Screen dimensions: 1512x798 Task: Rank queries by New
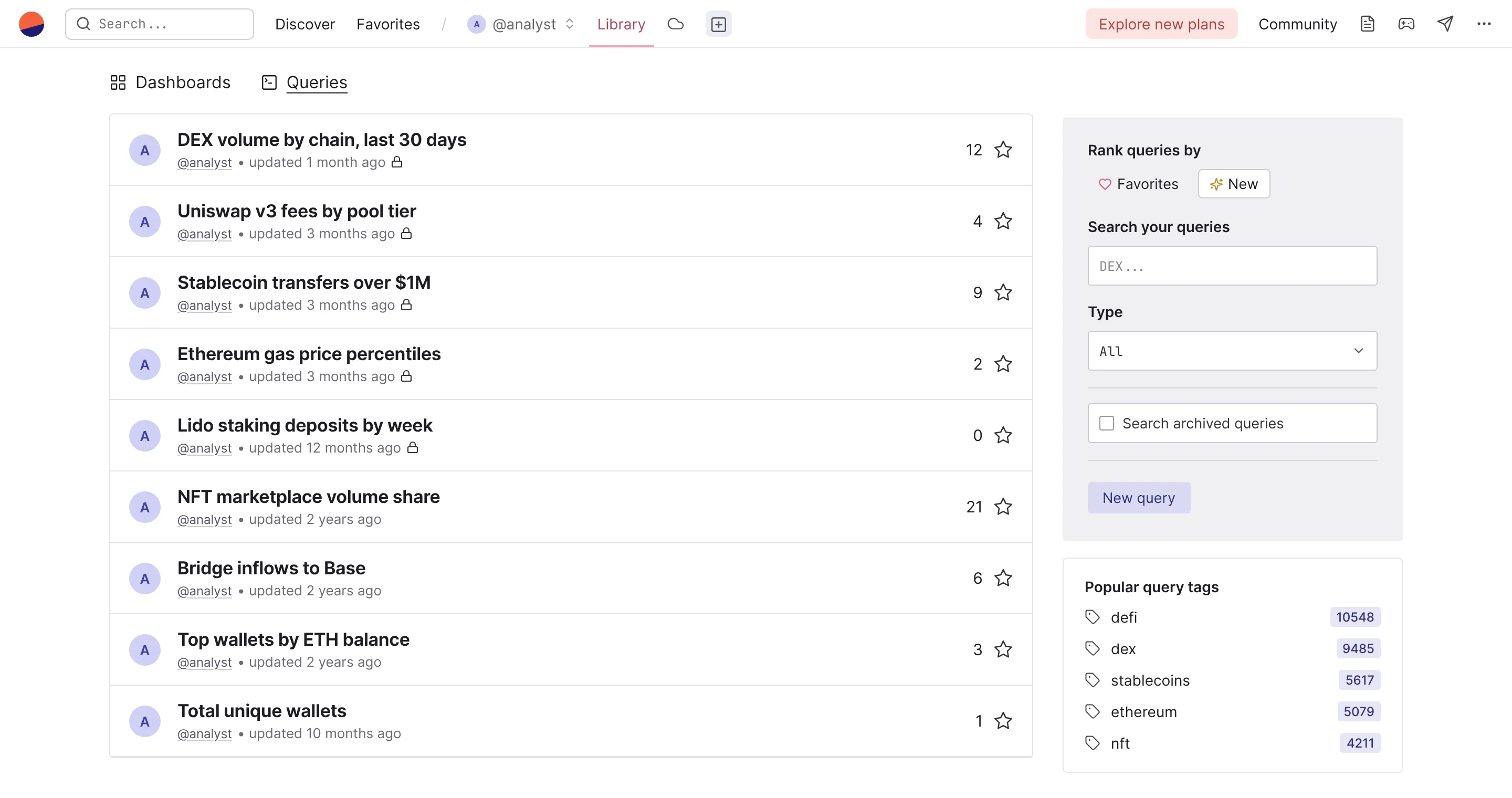[x=1234, y=184]
